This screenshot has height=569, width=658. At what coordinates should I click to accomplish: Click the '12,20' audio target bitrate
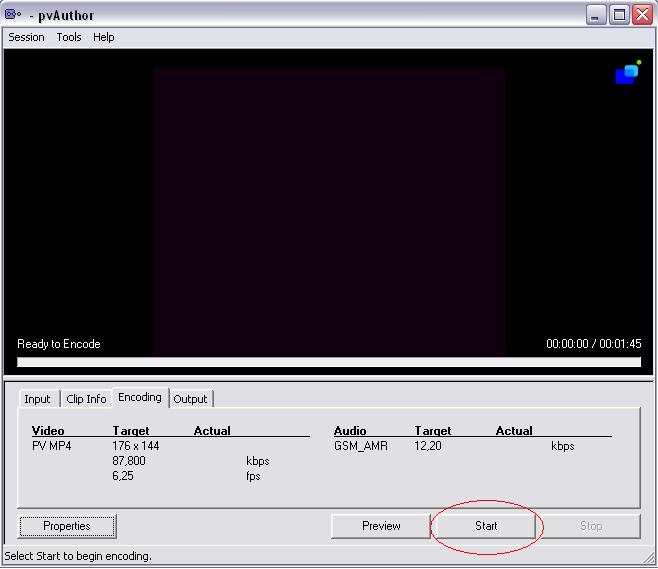click(428, 446)
